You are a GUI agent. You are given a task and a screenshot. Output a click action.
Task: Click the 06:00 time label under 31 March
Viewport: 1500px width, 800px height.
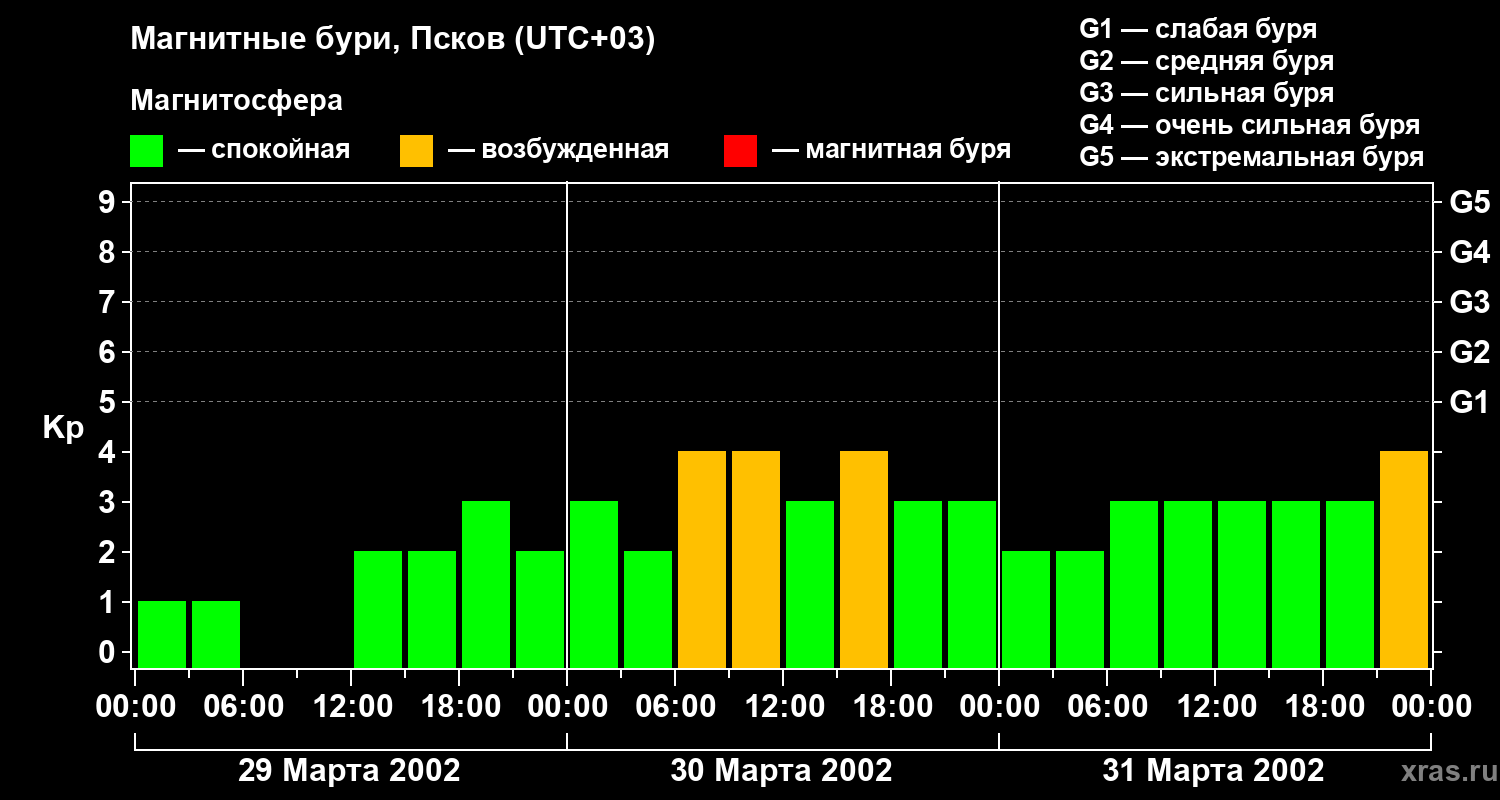tap(1107, 707)
